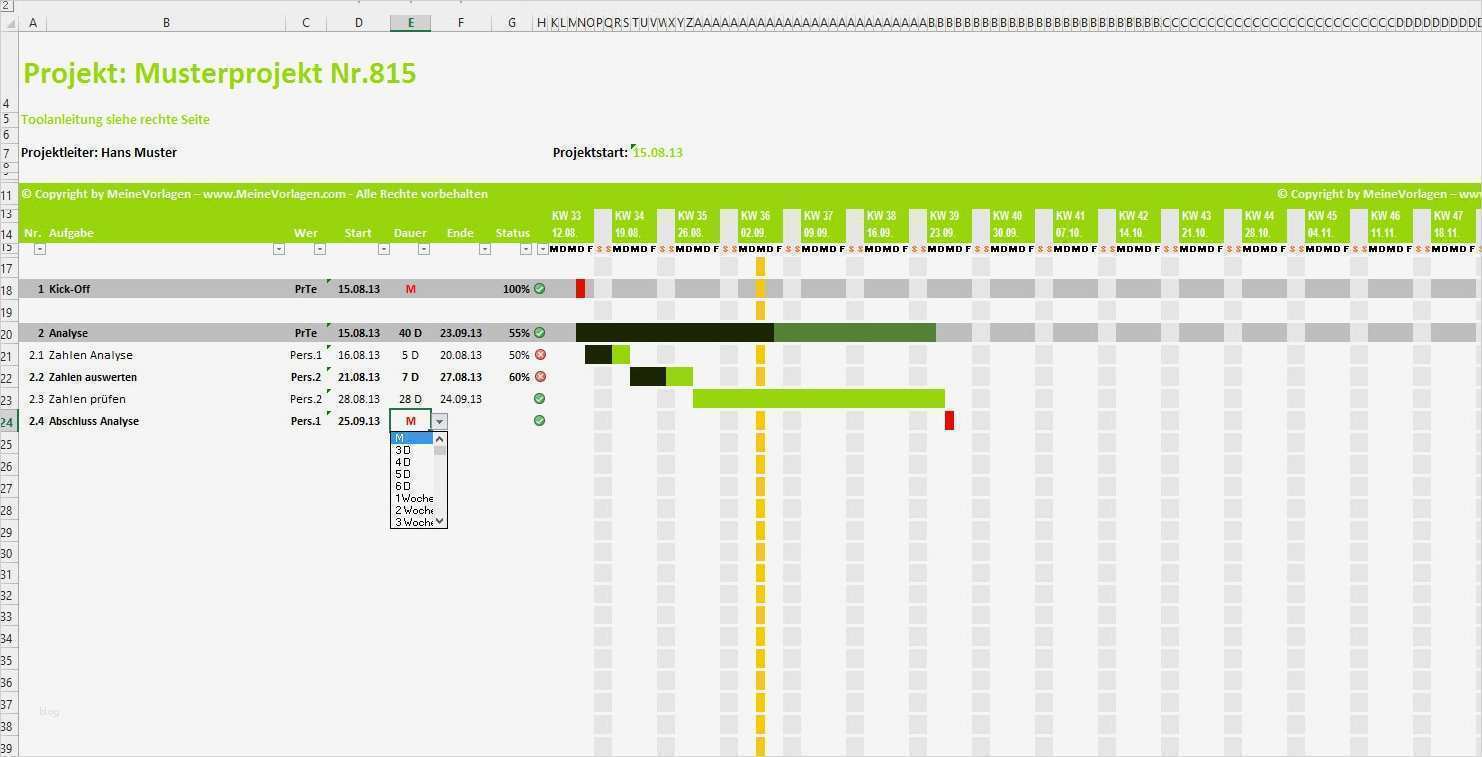Click the green check icon for Zahlen prüfen
1482x757 pixels.
(539, 398)
